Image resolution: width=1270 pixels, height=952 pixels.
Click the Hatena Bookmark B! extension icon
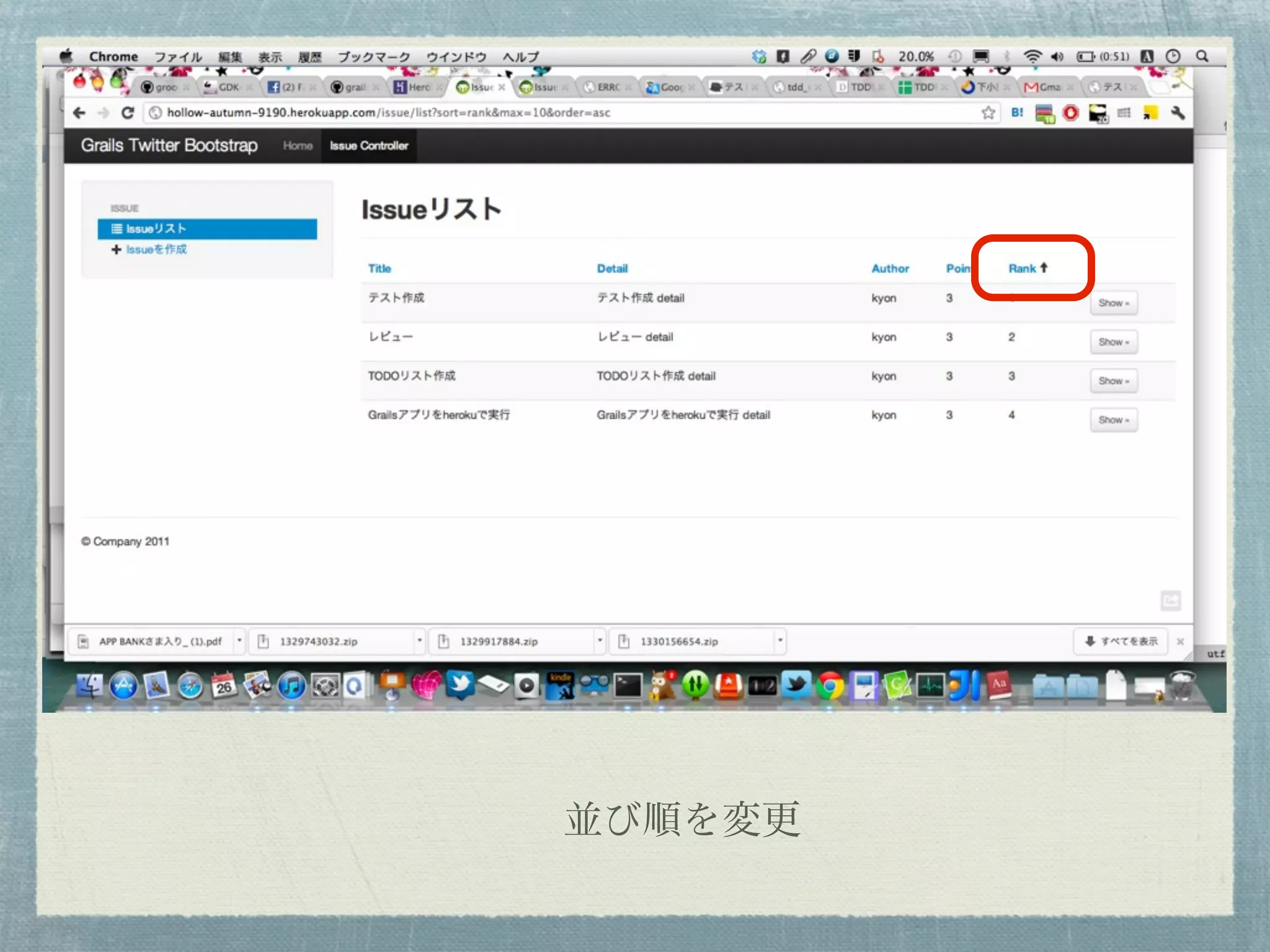1017,113
